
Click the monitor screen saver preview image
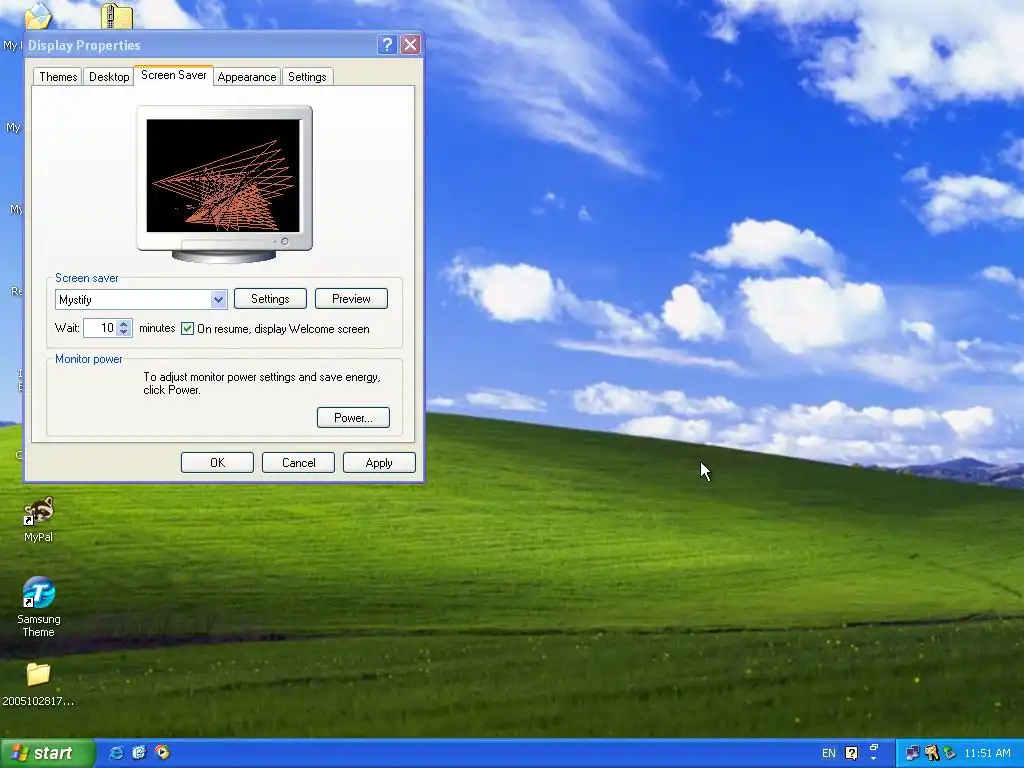pos(223,176)
